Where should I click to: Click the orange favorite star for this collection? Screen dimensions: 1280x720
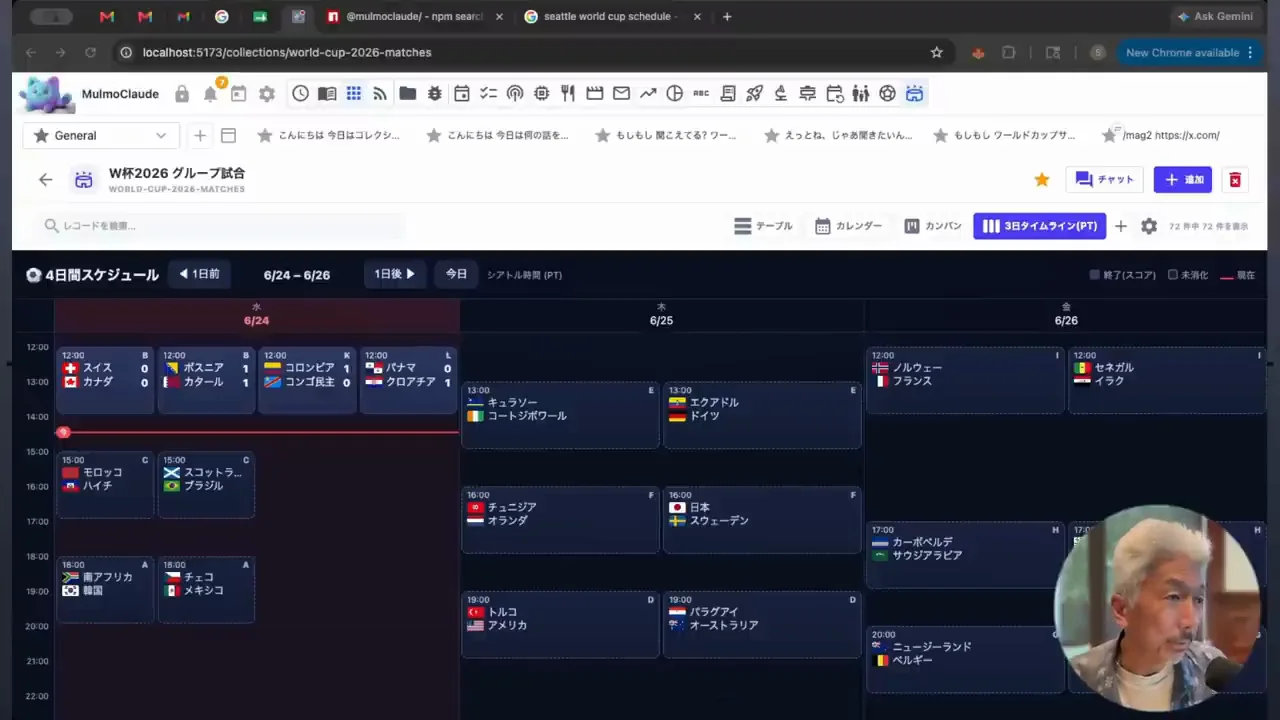[1042, 180]
